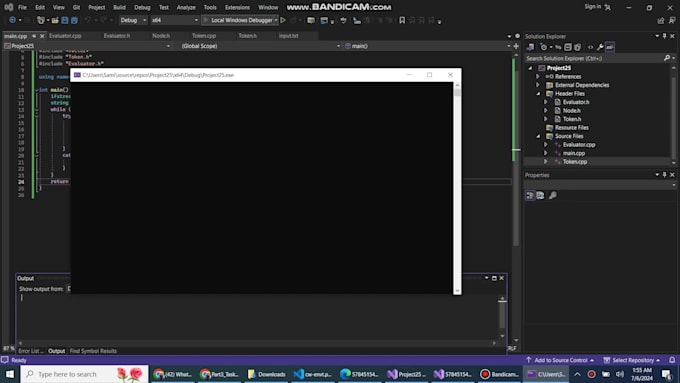Image resolution: width=680 pixels, height=383 pixels.
Task: Click Select Repository in status bar
Action: click(632, 360)
